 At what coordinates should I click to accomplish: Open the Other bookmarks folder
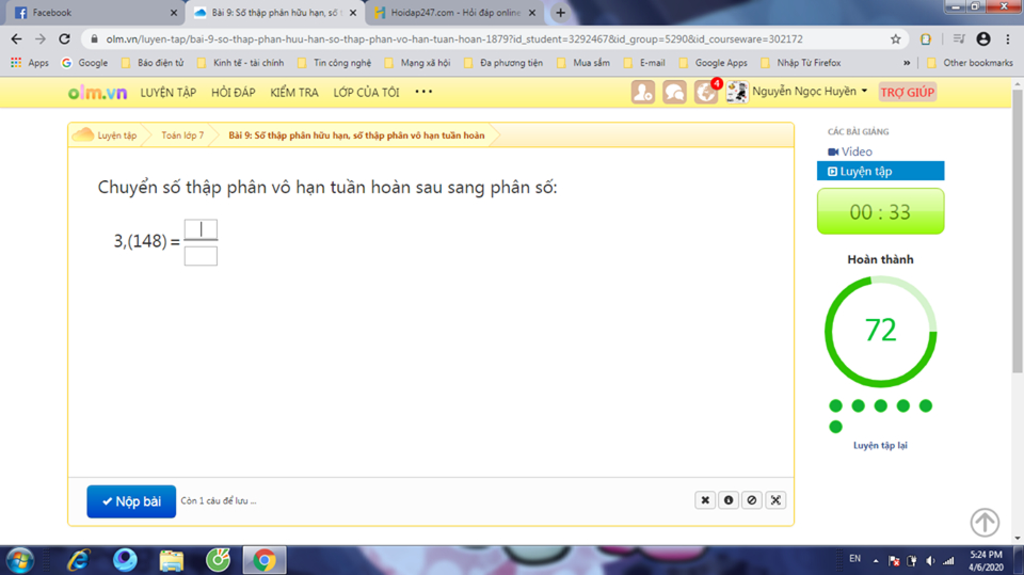970,63
